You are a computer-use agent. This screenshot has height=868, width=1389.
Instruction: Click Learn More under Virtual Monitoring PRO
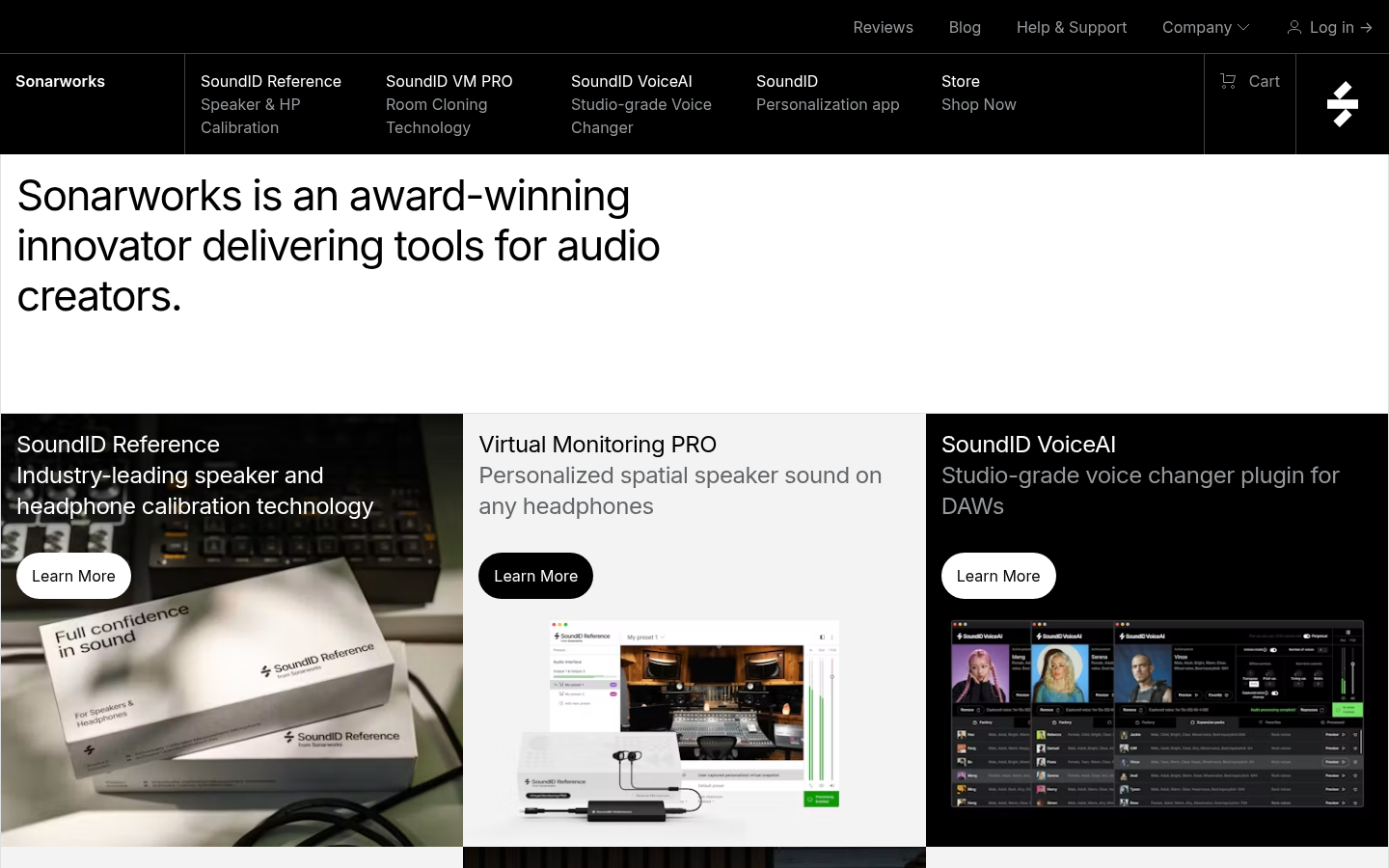tap(535, 576)
